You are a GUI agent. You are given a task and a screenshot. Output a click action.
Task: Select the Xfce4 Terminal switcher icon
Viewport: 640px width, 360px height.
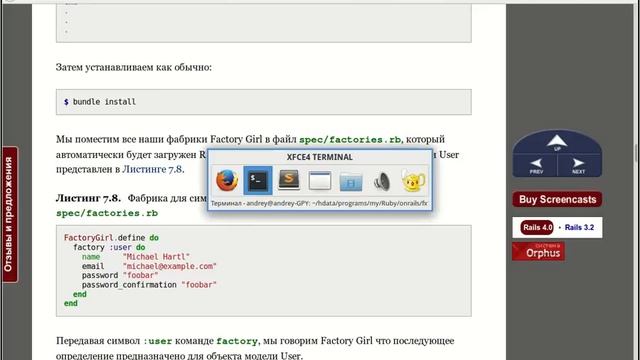(x=258, y=180)
